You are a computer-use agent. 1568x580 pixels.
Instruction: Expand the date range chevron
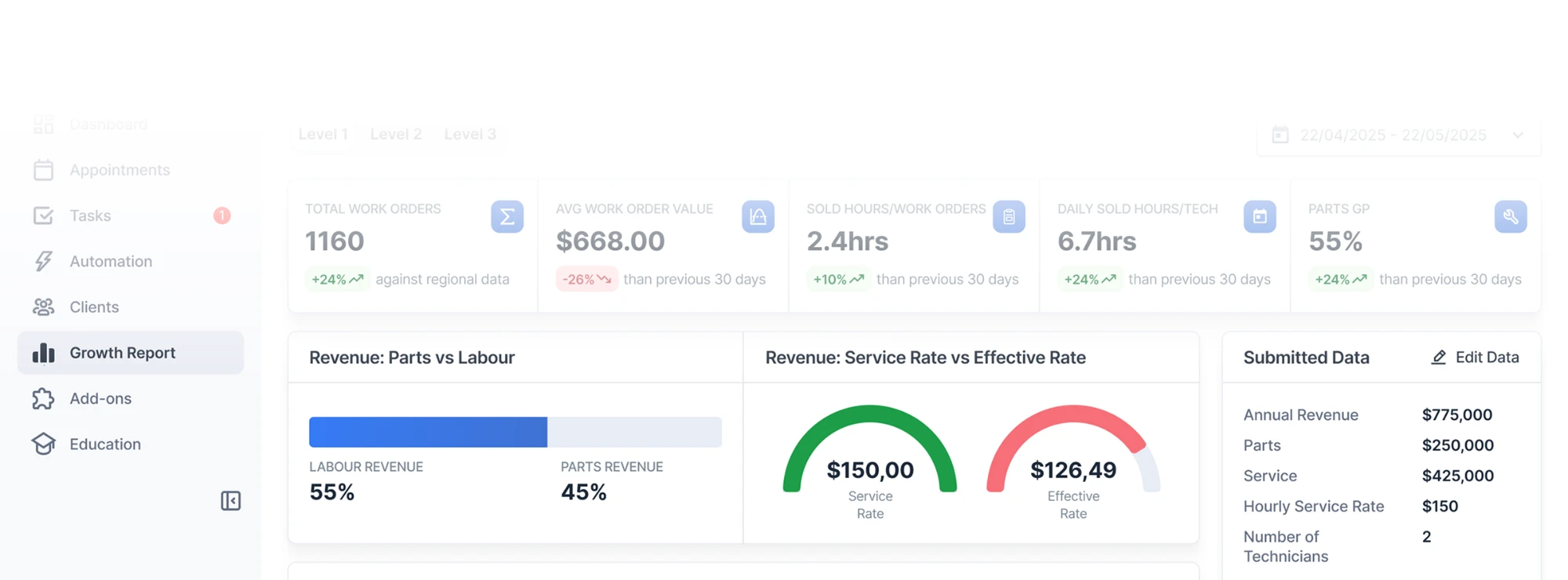coord(1519,136)
